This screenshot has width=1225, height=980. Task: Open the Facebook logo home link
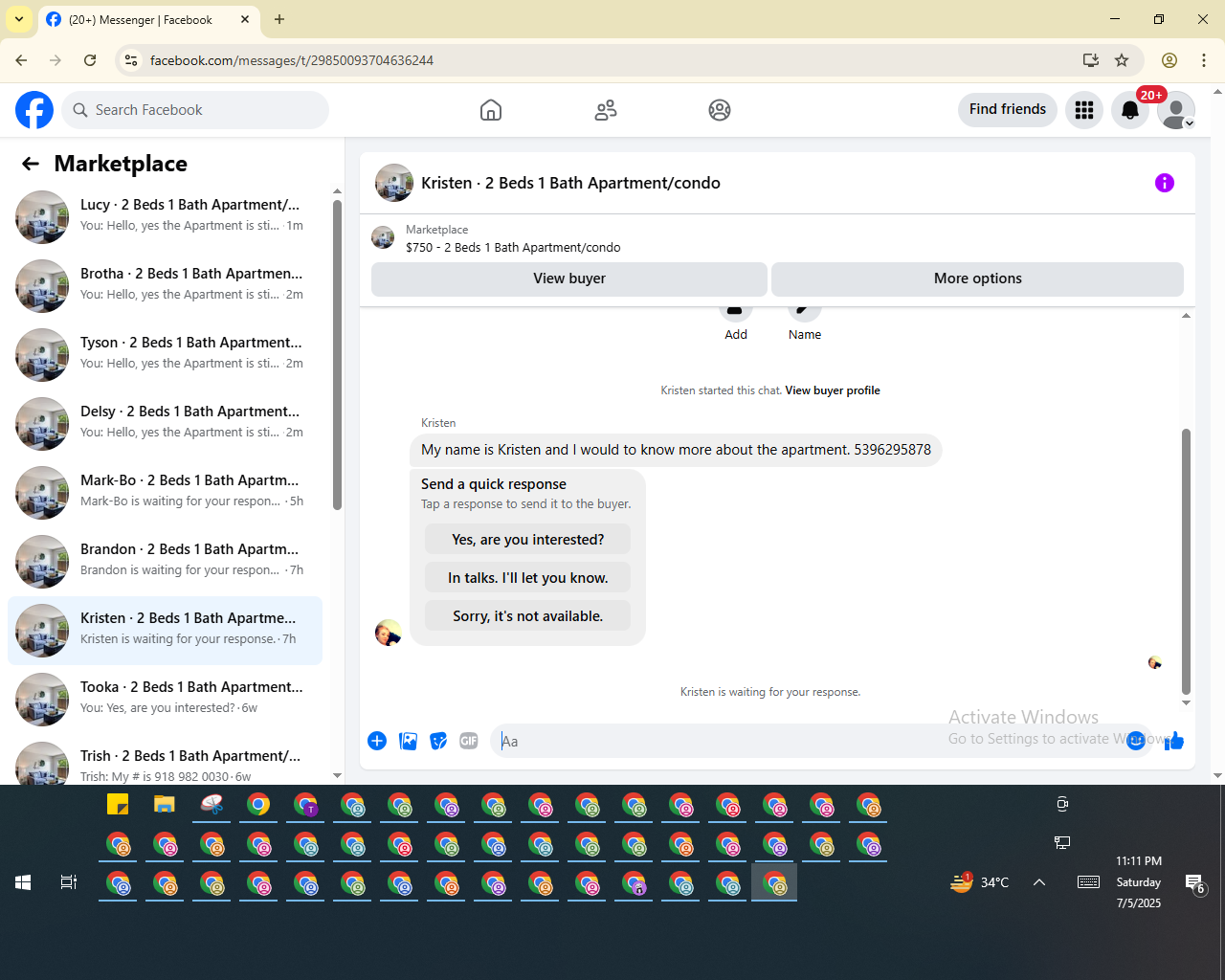tap(34, 110)
